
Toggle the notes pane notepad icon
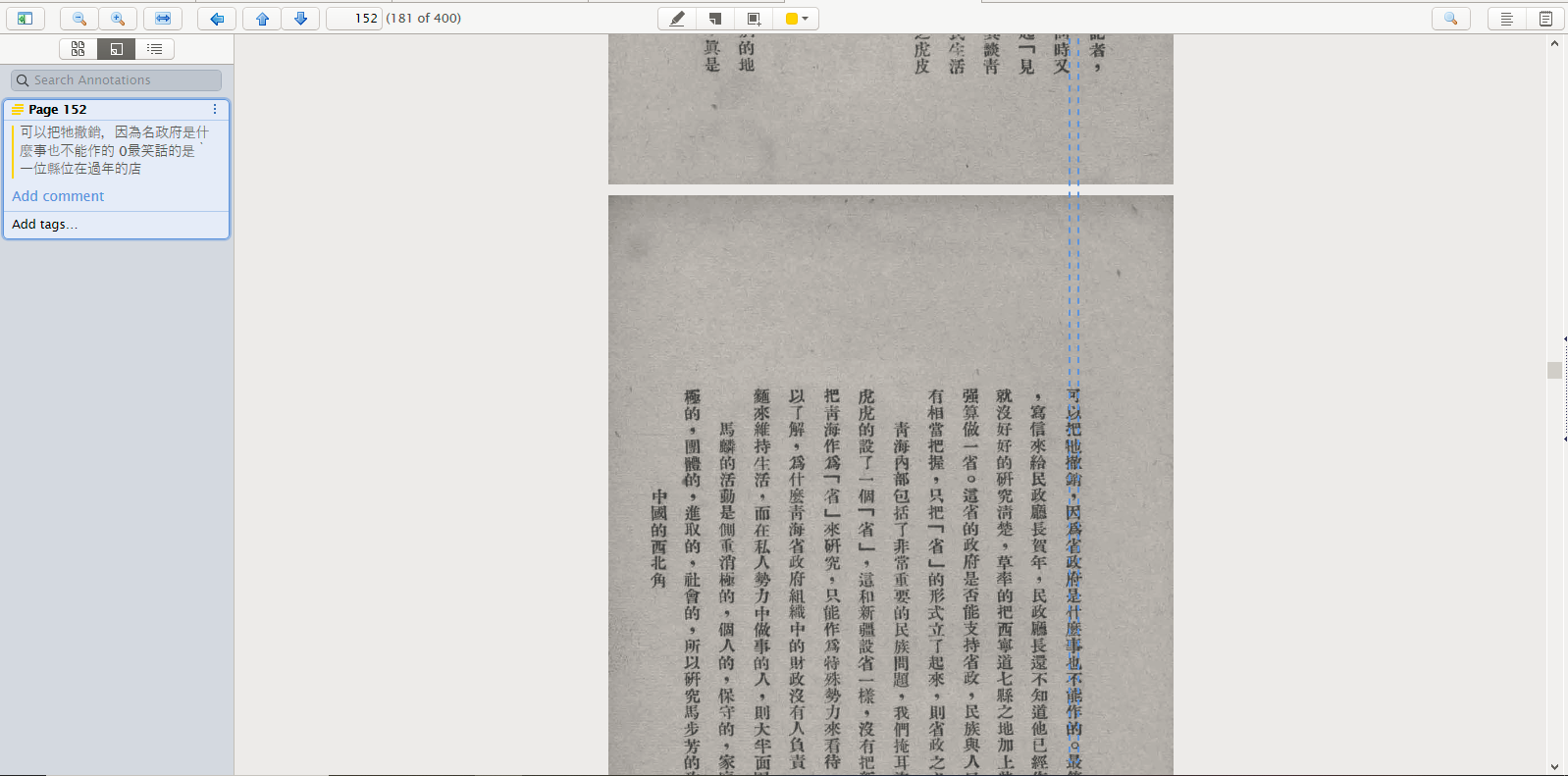pos(1545,19)
